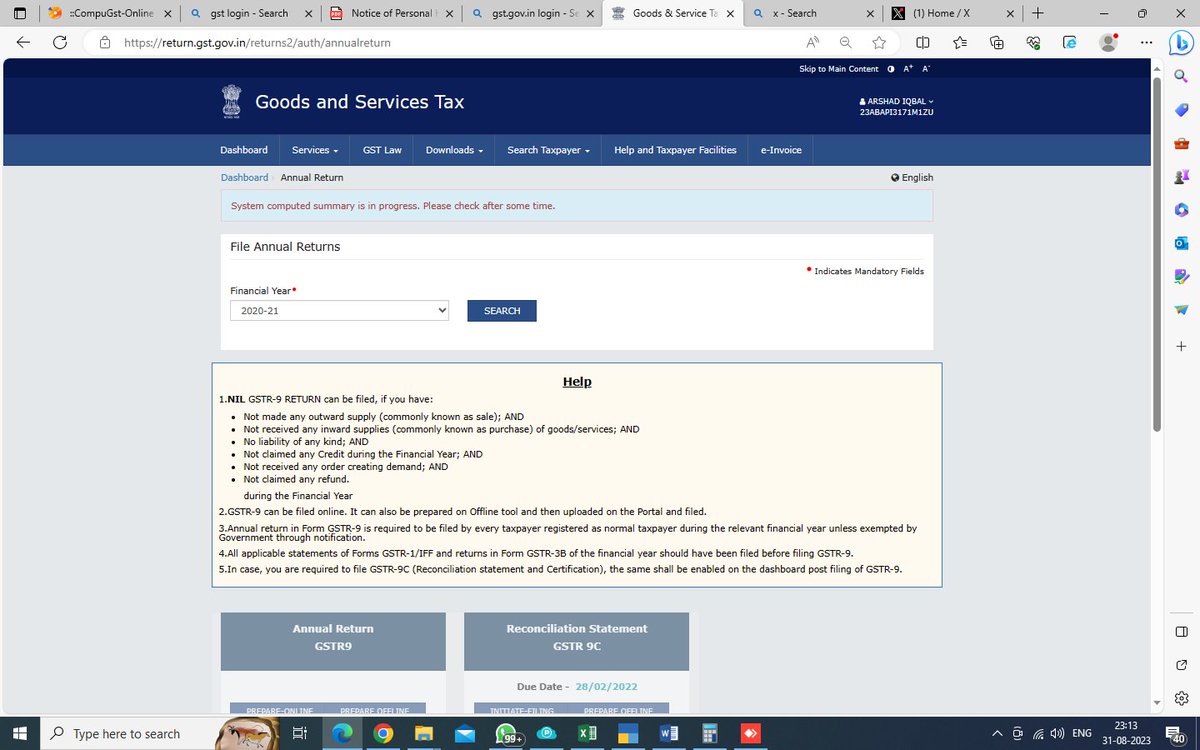The image size is (1200, 750).
Task: Add page to favorites star icon
Action: coord(879,43)
